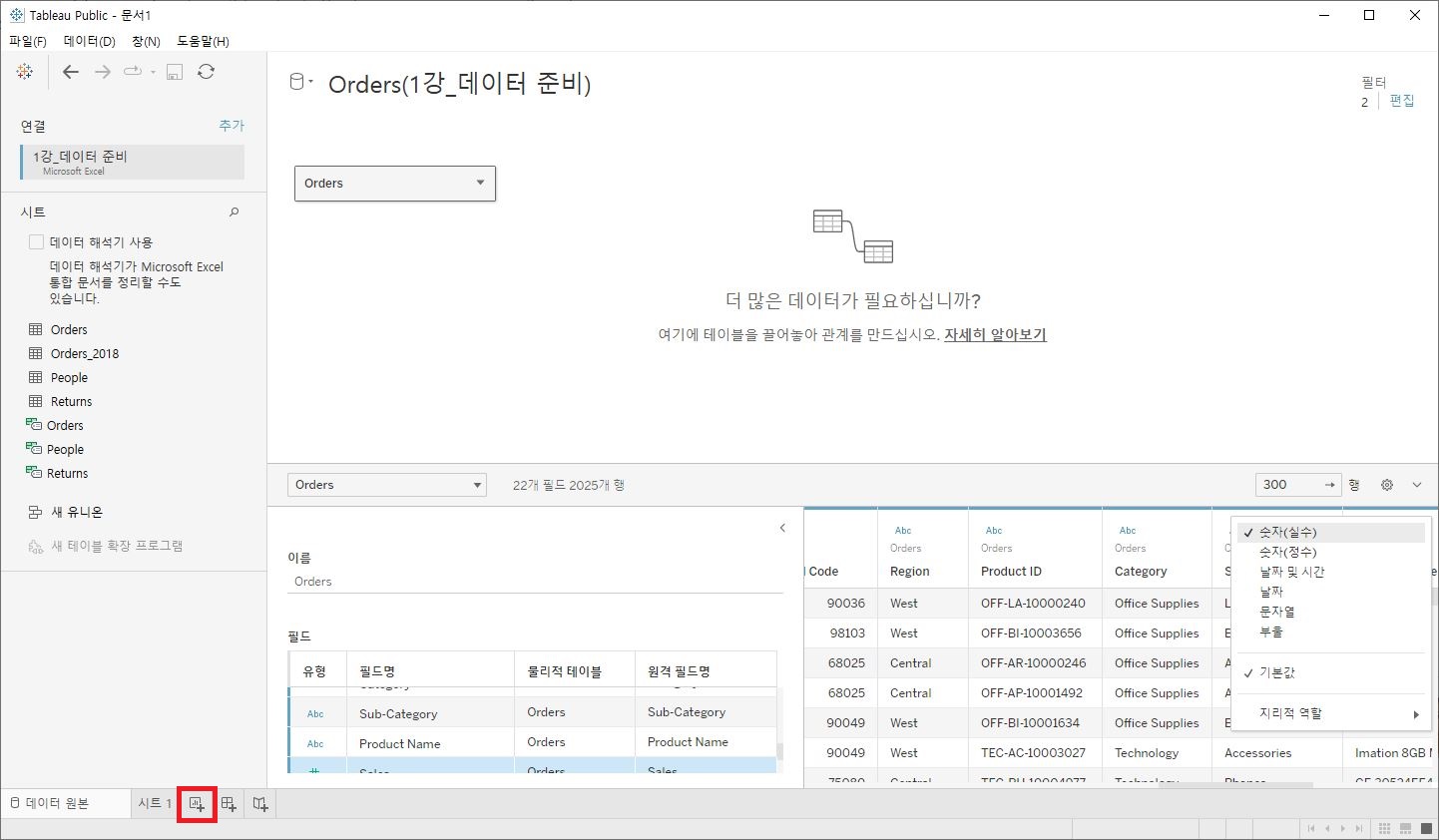Select checked 숫자(실수) data type
Screen dimensions: 1439x840
pos(1331,533)
